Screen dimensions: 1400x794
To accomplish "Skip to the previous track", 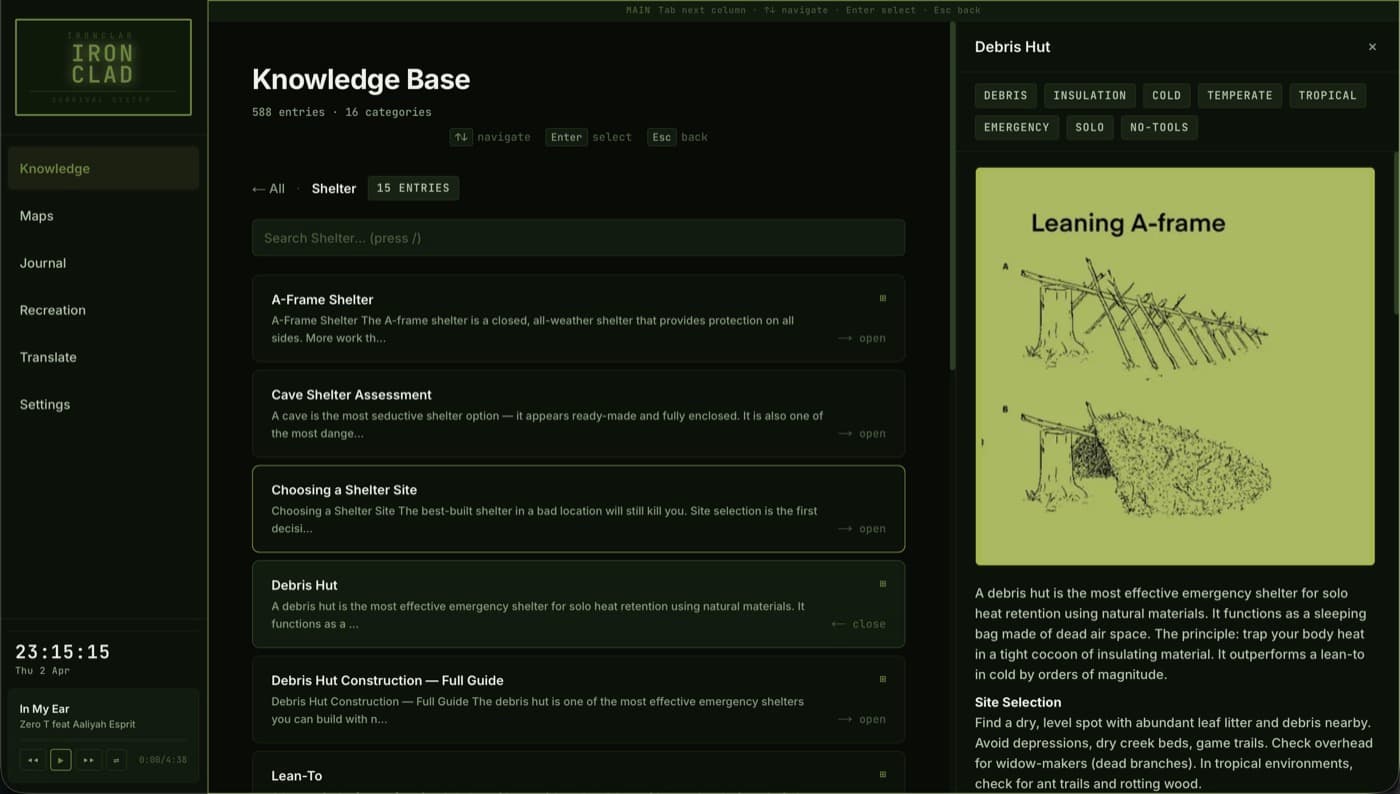I will 32,760.
